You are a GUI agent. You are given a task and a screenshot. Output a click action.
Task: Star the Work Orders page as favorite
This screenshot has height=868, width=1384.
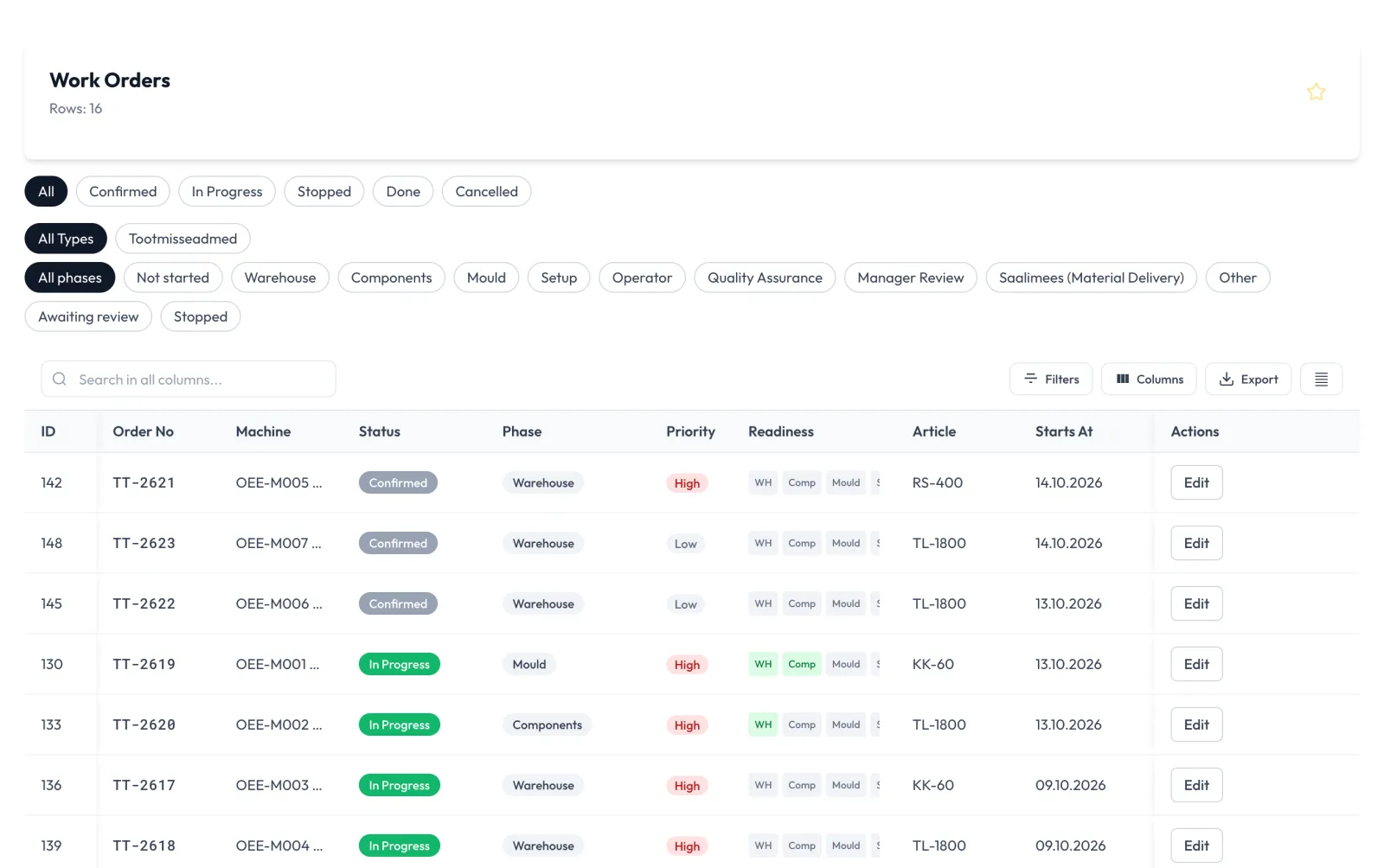1316,92
